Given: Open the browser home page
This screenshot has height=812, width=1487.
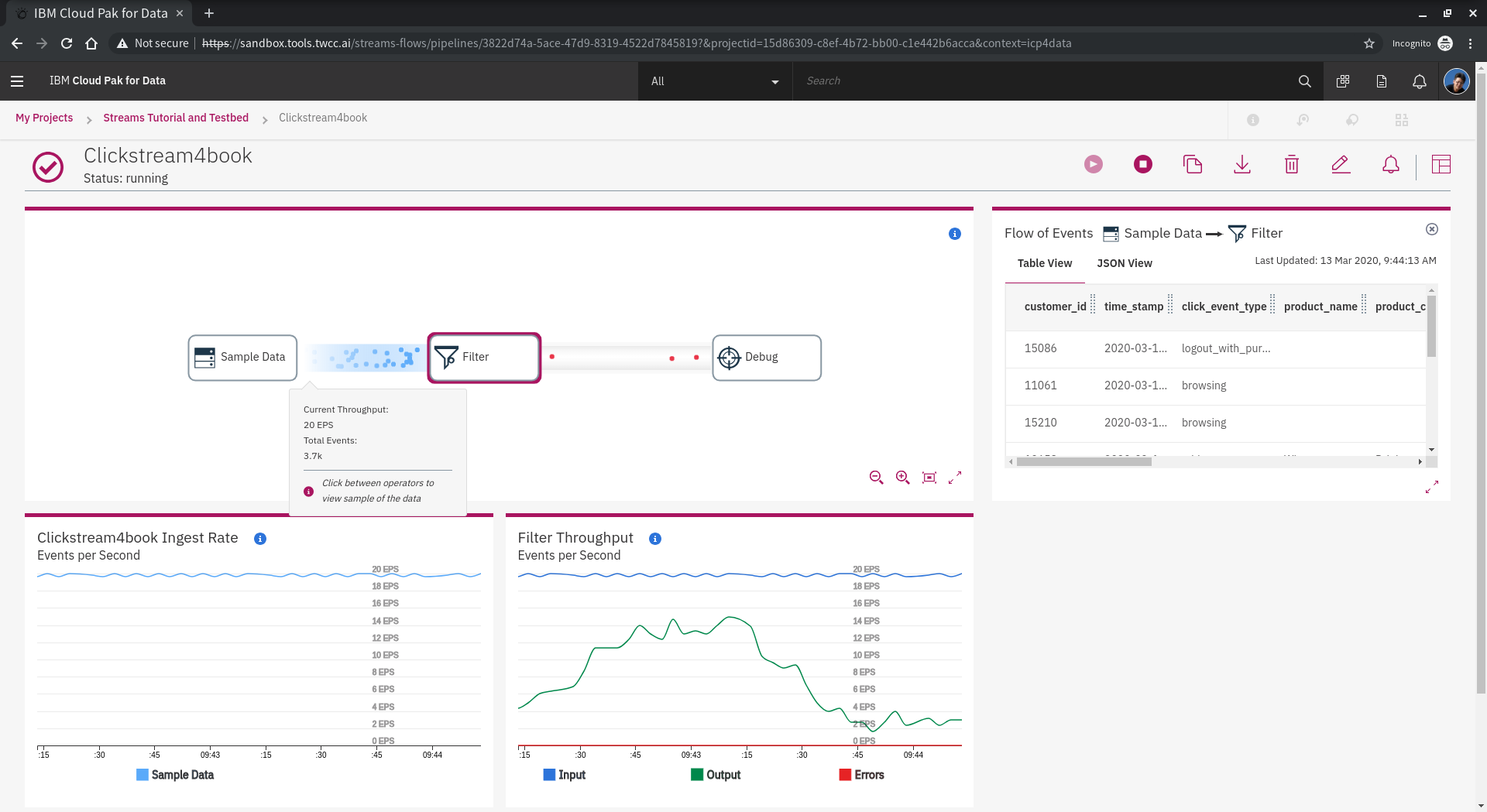Looking at the screenshot, I should (91, 43).
